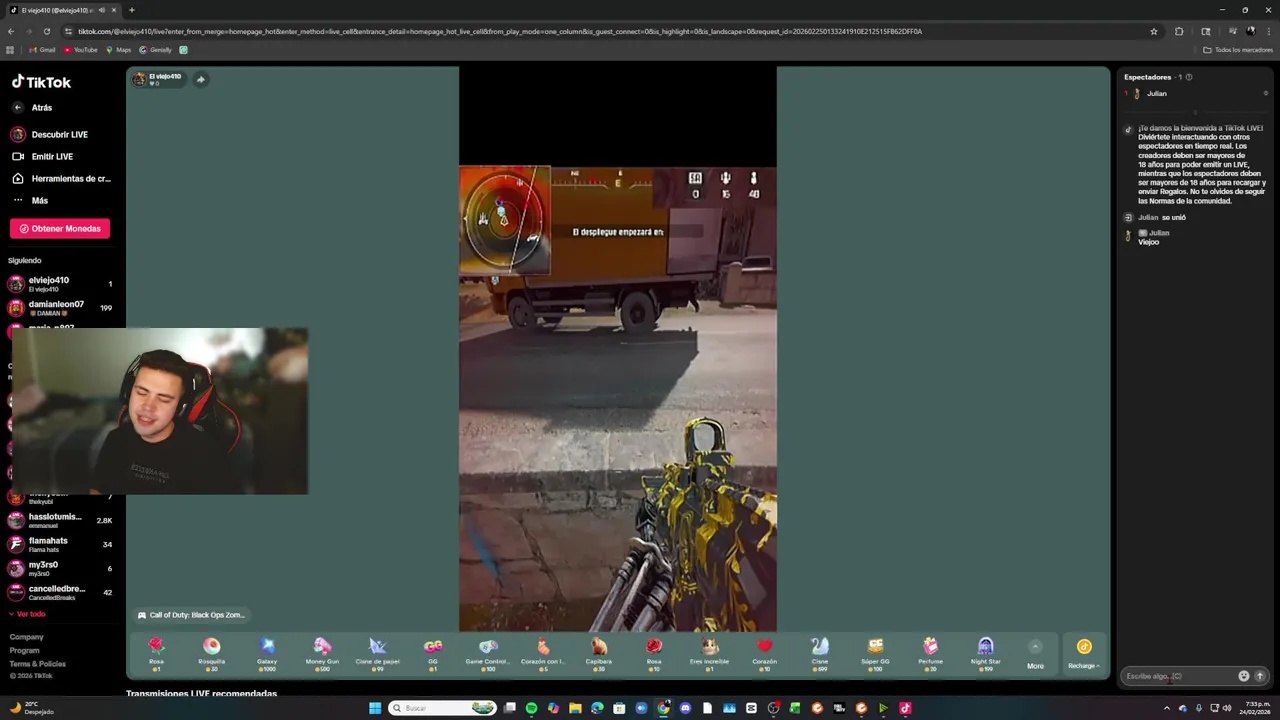Expand More gifts in the gift bar
The width and height of the screenshot is (1280, 720).
click(x=1035, y=653)
